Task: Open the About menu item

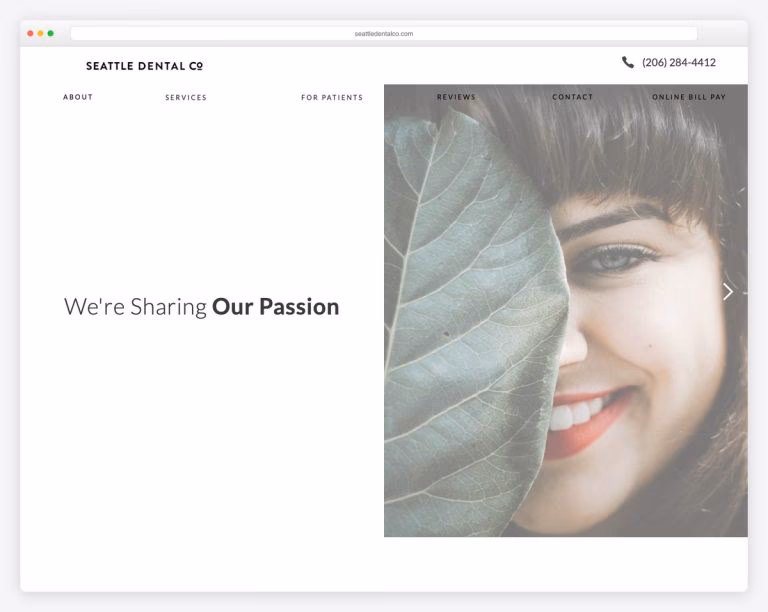Action: coord(78,97)
